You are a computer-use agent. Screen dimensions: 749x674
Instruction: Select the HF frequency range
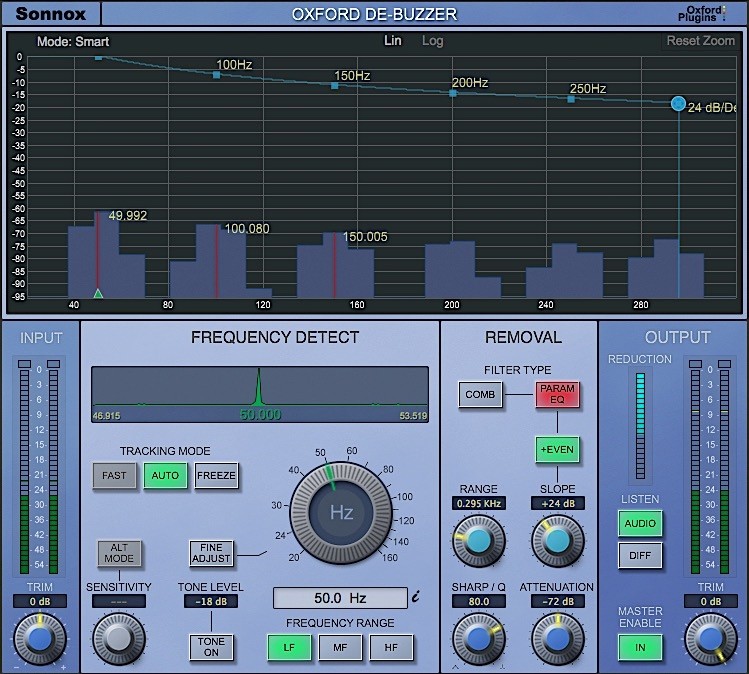pyautogui.click(x=391, y=647)
